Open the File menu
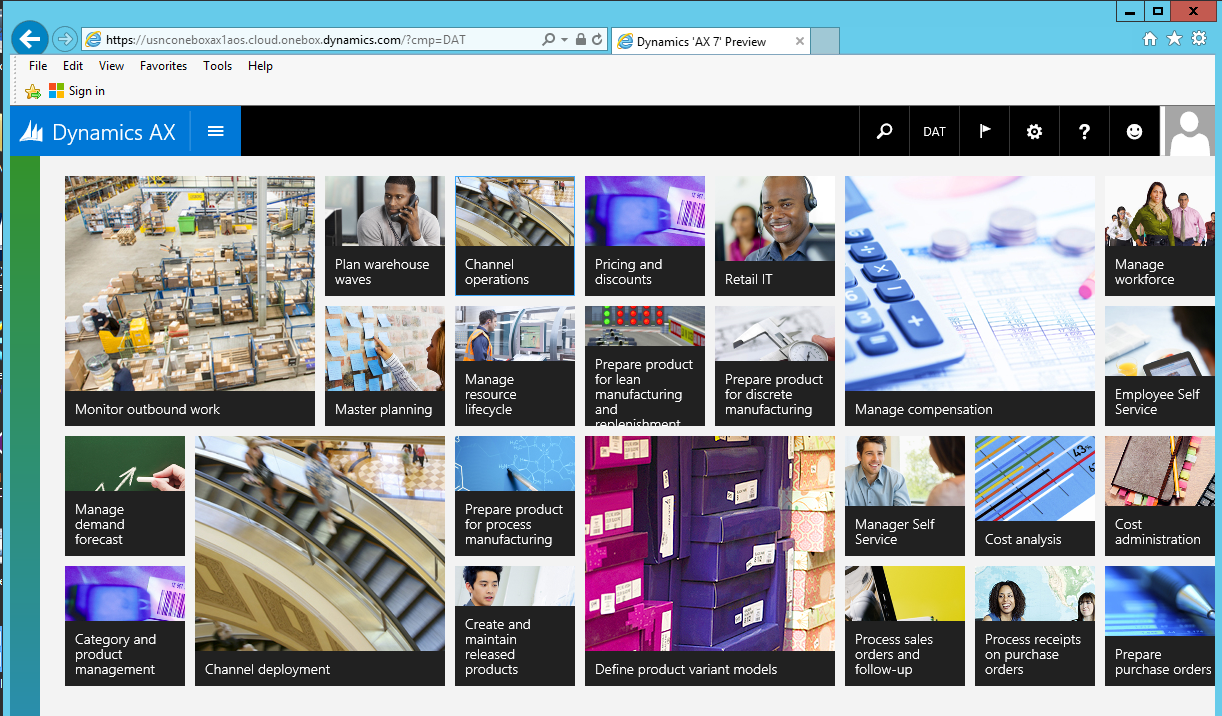The image size is (1222, 716). pos(38,66)
